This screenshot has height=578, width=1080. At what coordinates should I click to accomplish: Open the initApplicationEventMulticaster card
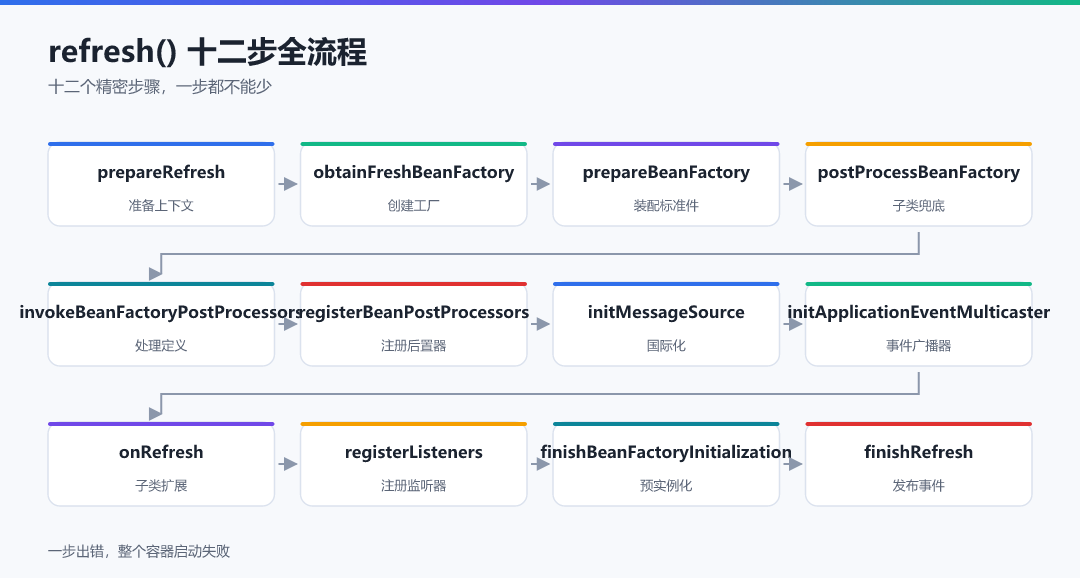919,324
